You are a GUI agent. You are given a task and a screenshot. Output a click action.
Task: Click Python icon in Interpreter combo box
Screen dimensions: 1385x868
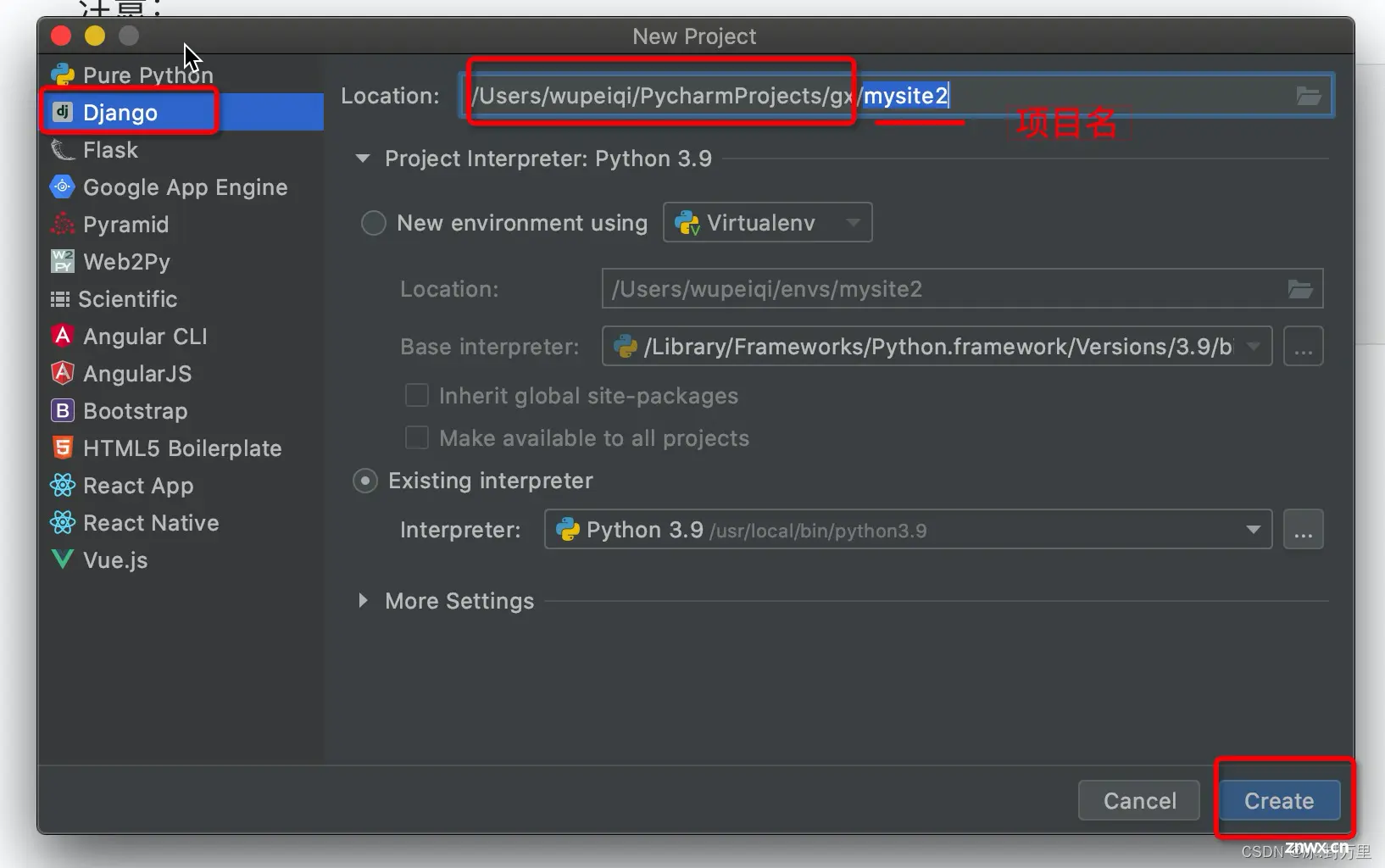[567, 530]
